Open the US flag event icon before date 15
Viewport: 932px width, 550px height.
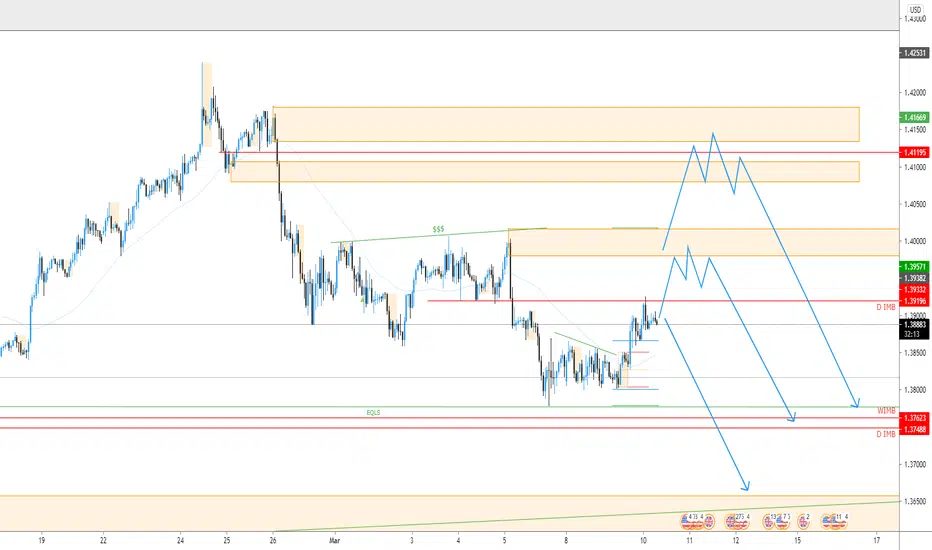[x=782, y=521]
